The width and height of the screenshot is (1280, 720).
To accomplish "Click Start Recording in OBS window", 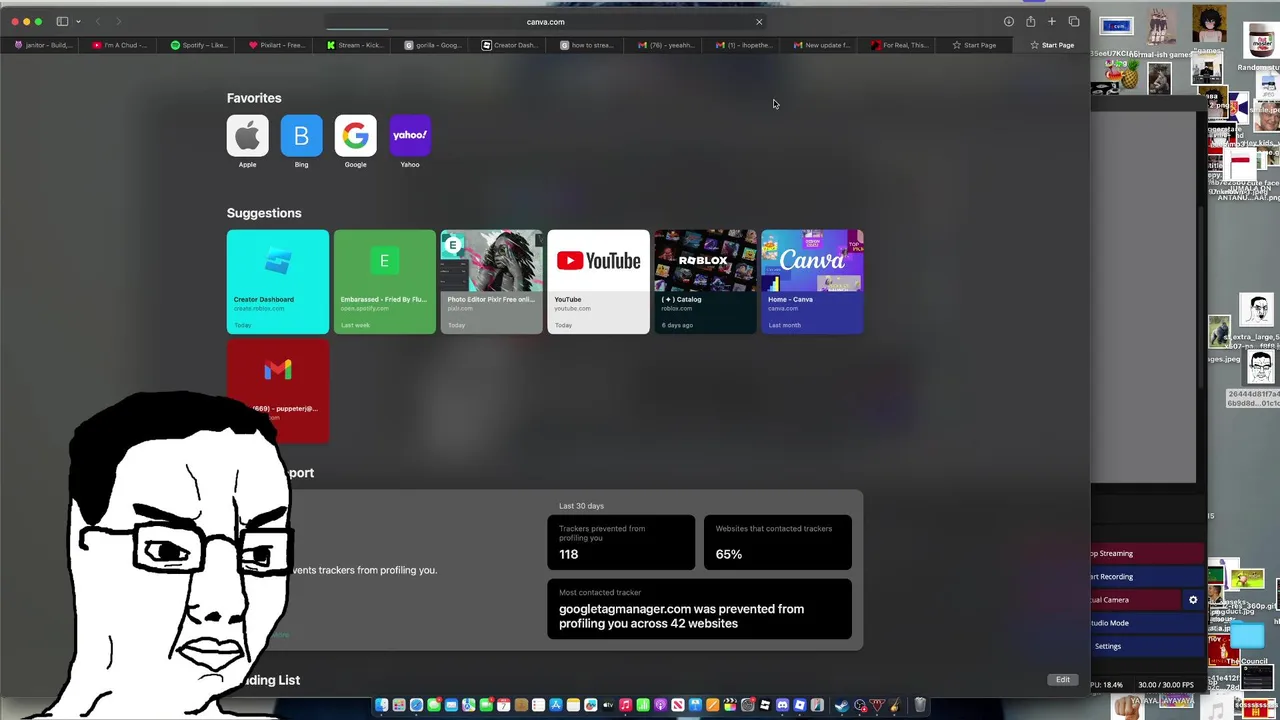I will click(1147, 576).
